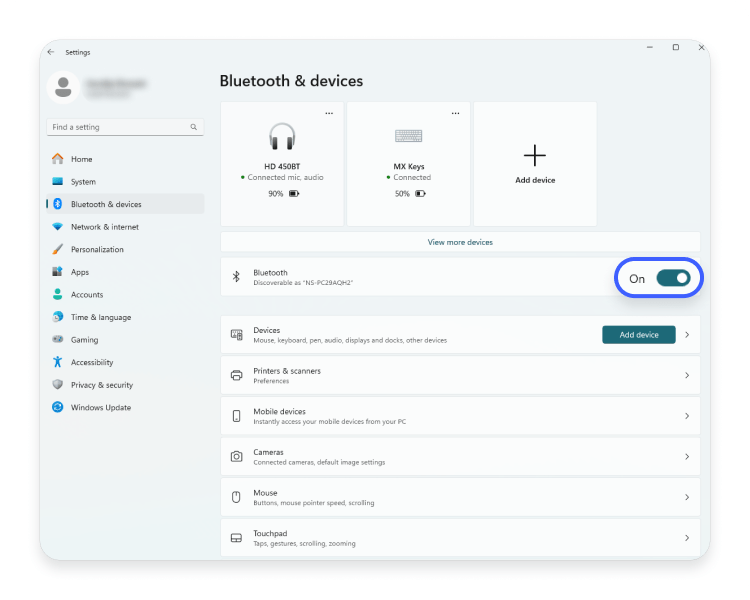This screenshot has height=600, width=750.
Task: Open System settings section
Action: tap(125, 181)
